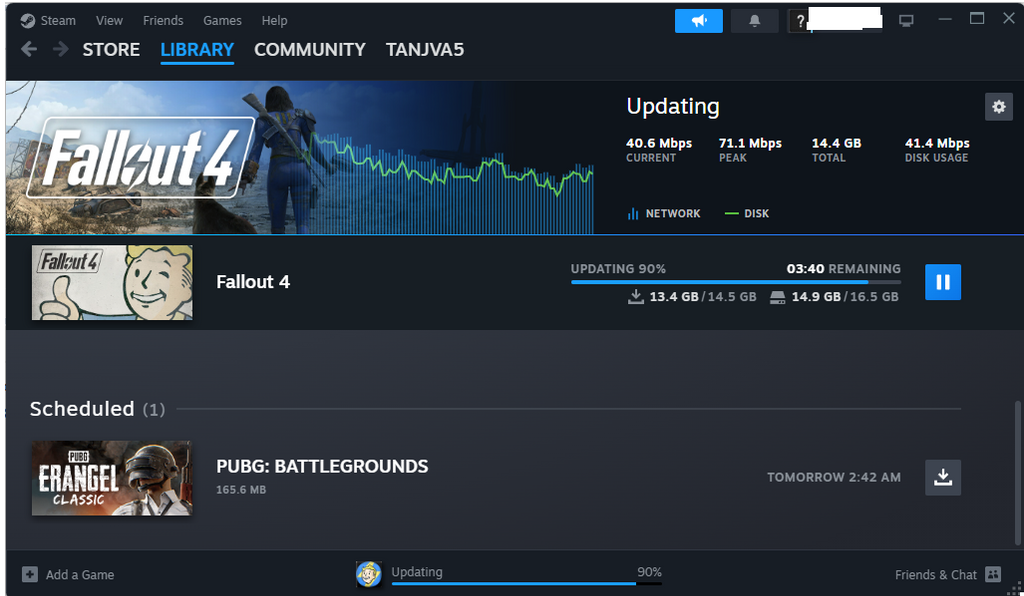The image size is (1024, 596).
Task: Open the View menu
Action: point(109,21)
